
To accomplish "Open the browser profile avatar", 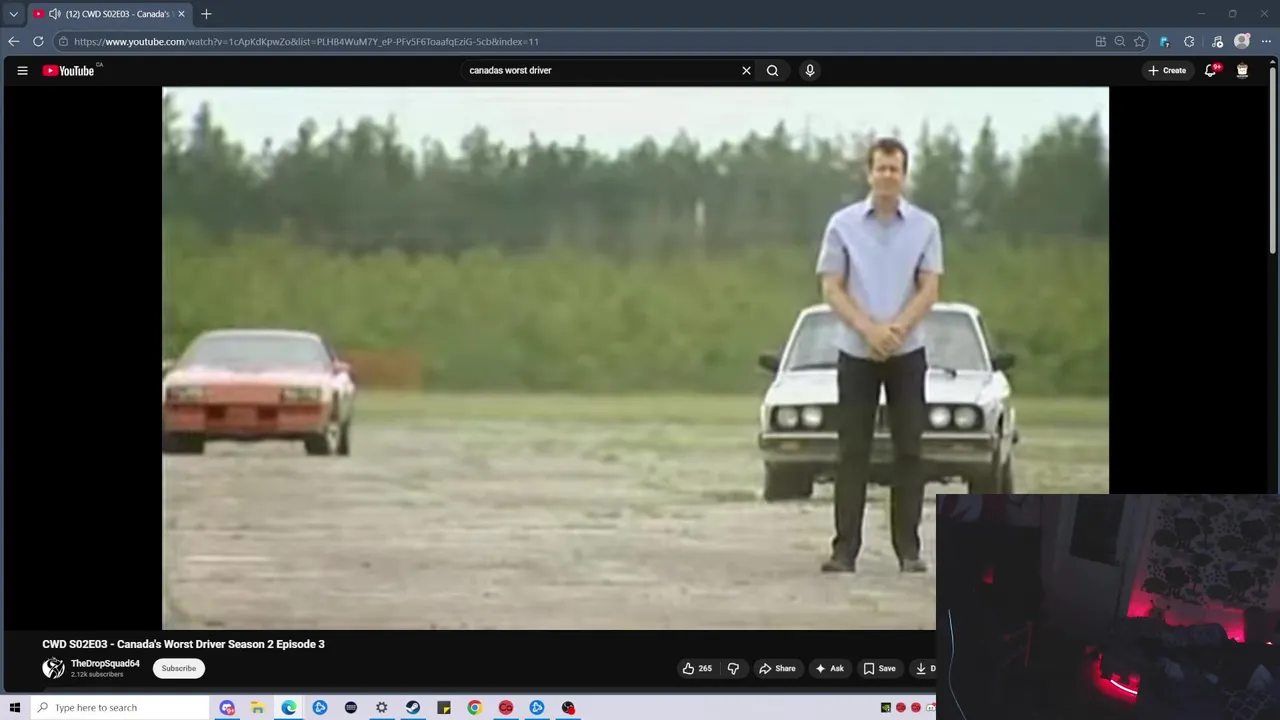I will tap(1242, 41).
